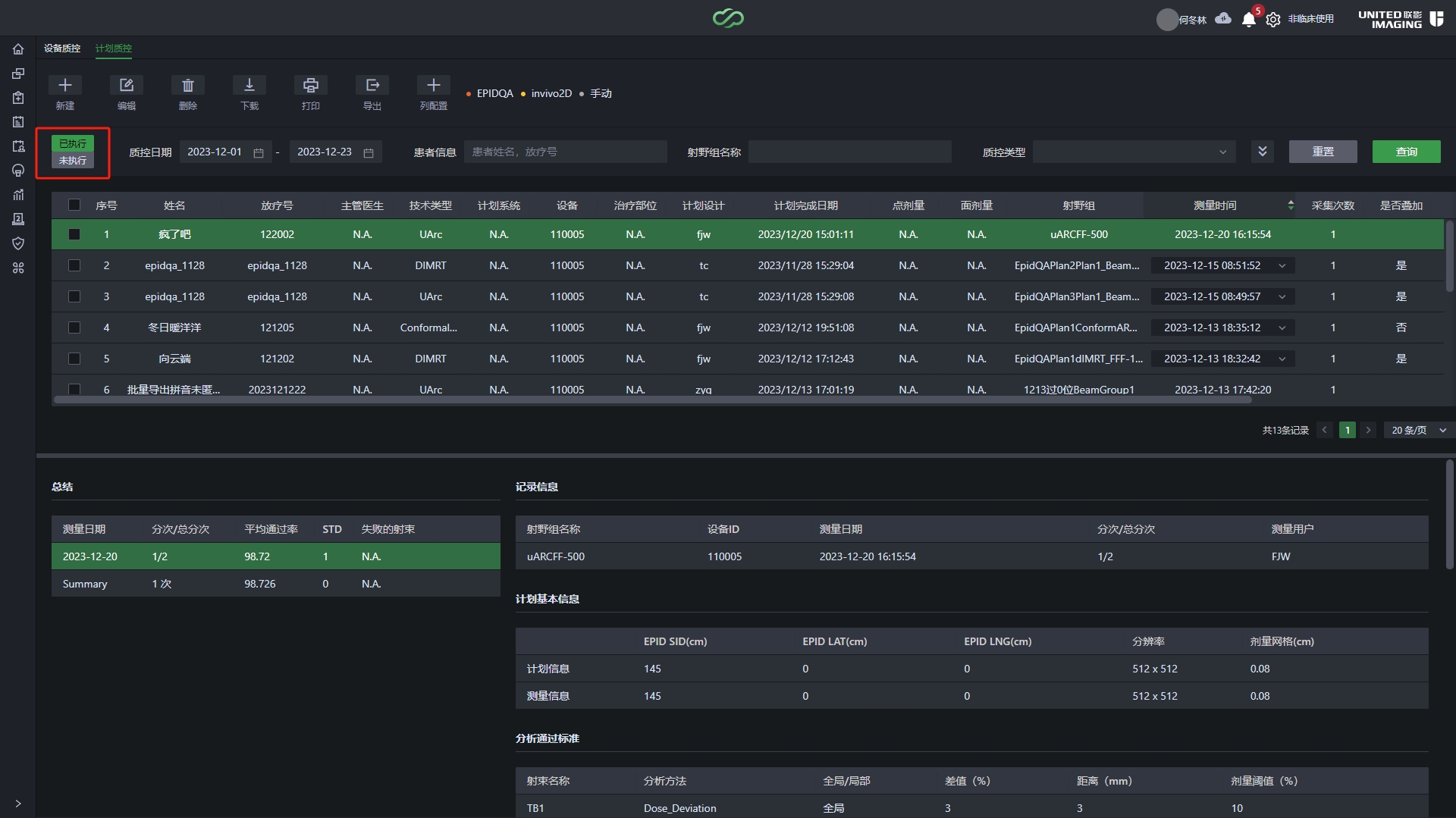The image size is (1456, 818).
Task: Focus the 射野组名称 input field
Action: point(850,152)
